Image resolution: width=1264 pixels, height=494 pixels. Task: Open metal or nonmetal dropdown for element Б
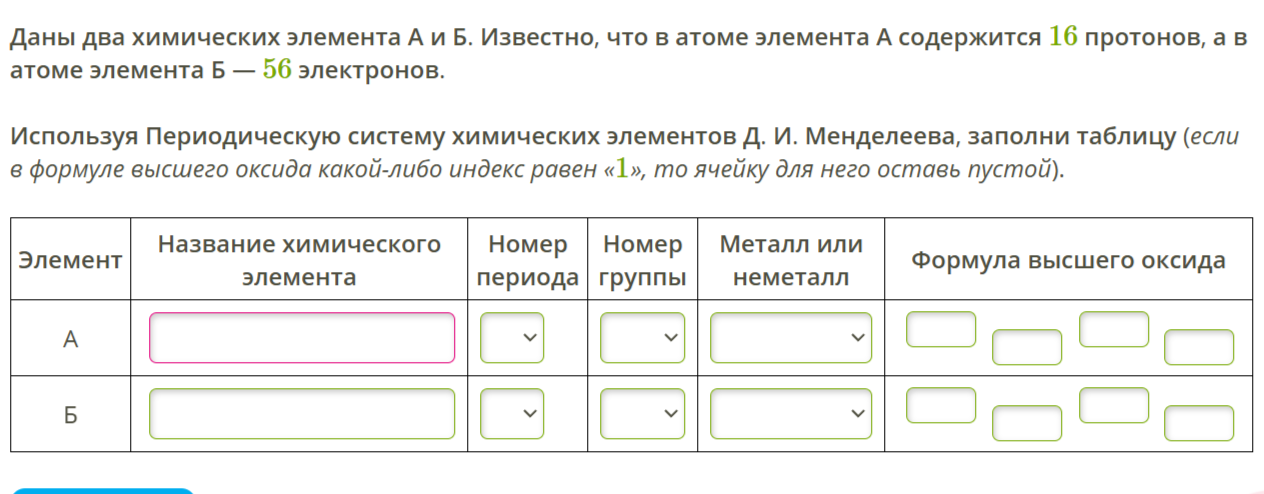(x=791, y=414)
